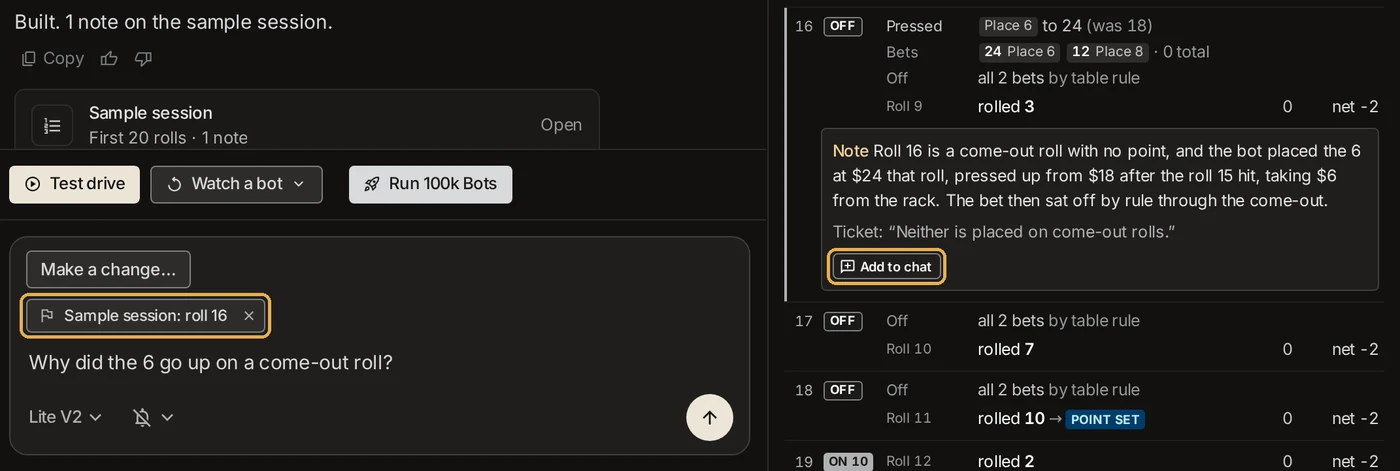Open the Lite V2 model selector
The image size is (1400, 471).
(x=65, y=417)
